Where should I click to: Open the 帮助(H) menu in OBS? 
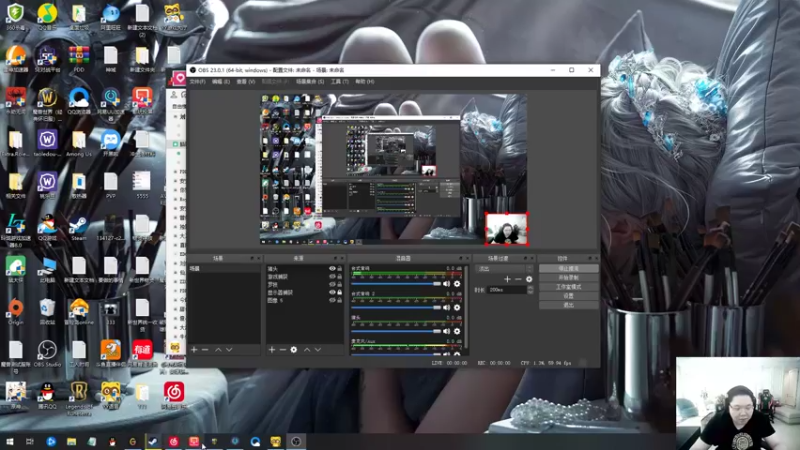tap(365, 82)
